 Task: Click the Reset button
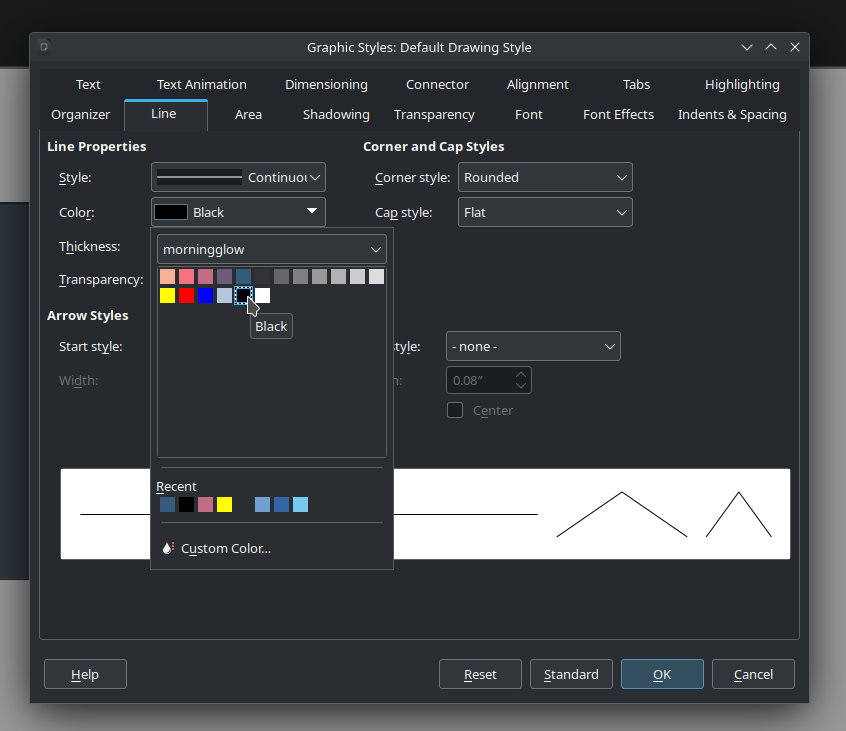point(480,675)
